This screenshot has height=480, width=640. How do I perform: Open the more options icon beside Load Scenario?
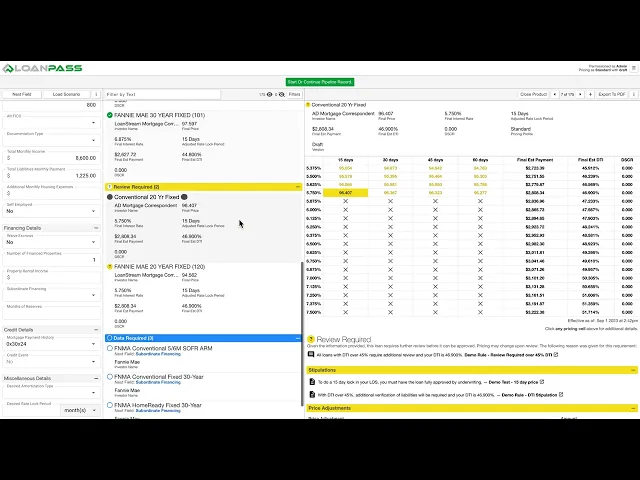click(96, 94)
